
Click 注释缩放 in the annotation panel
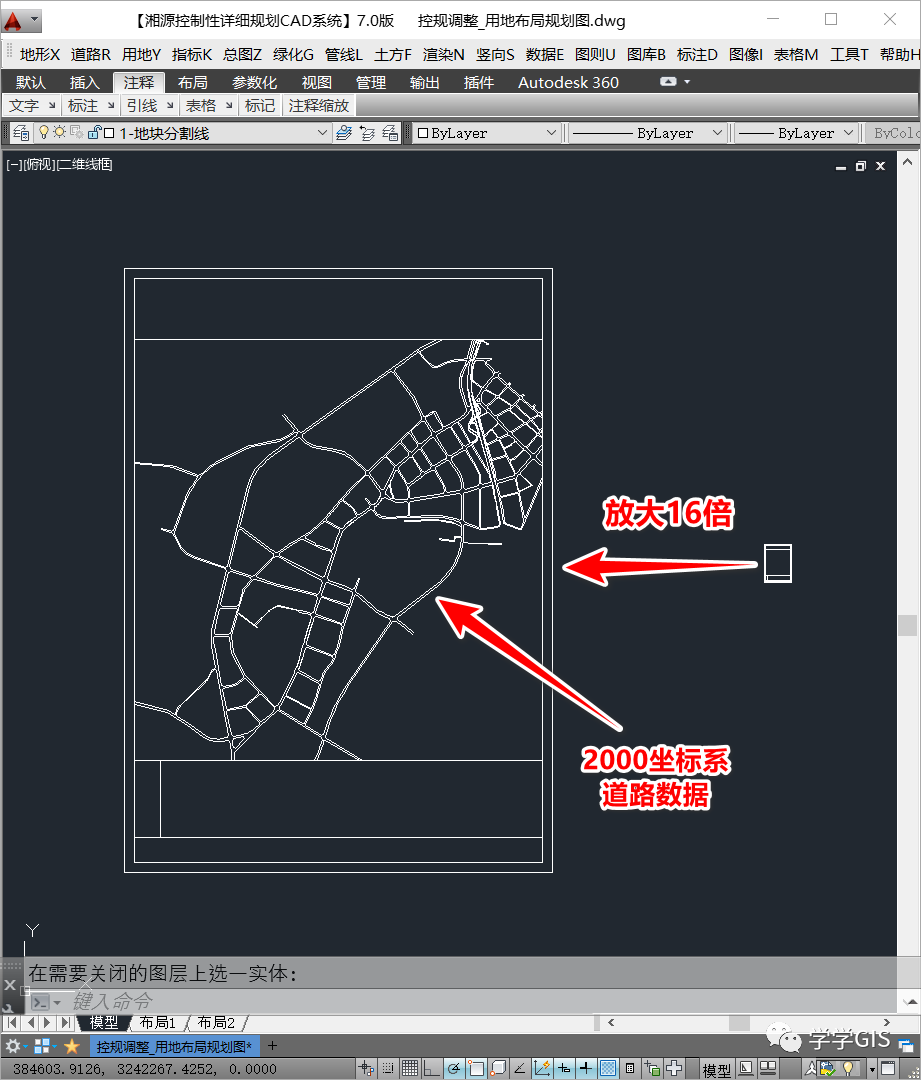(x=320, y=105)
